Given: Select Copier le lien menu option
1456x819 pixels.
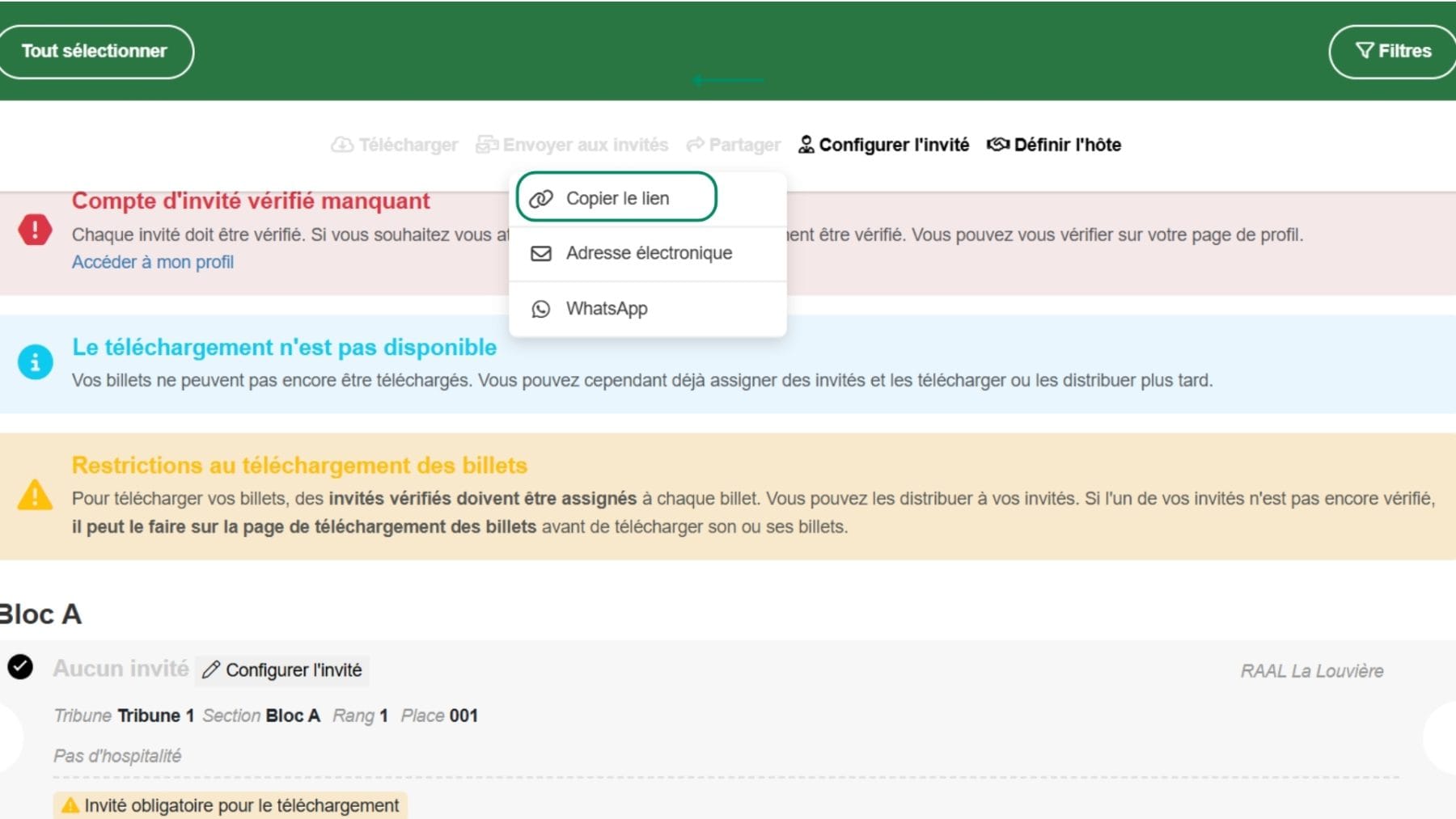Looking at the screenshot, I should click(x=616, y=198).
